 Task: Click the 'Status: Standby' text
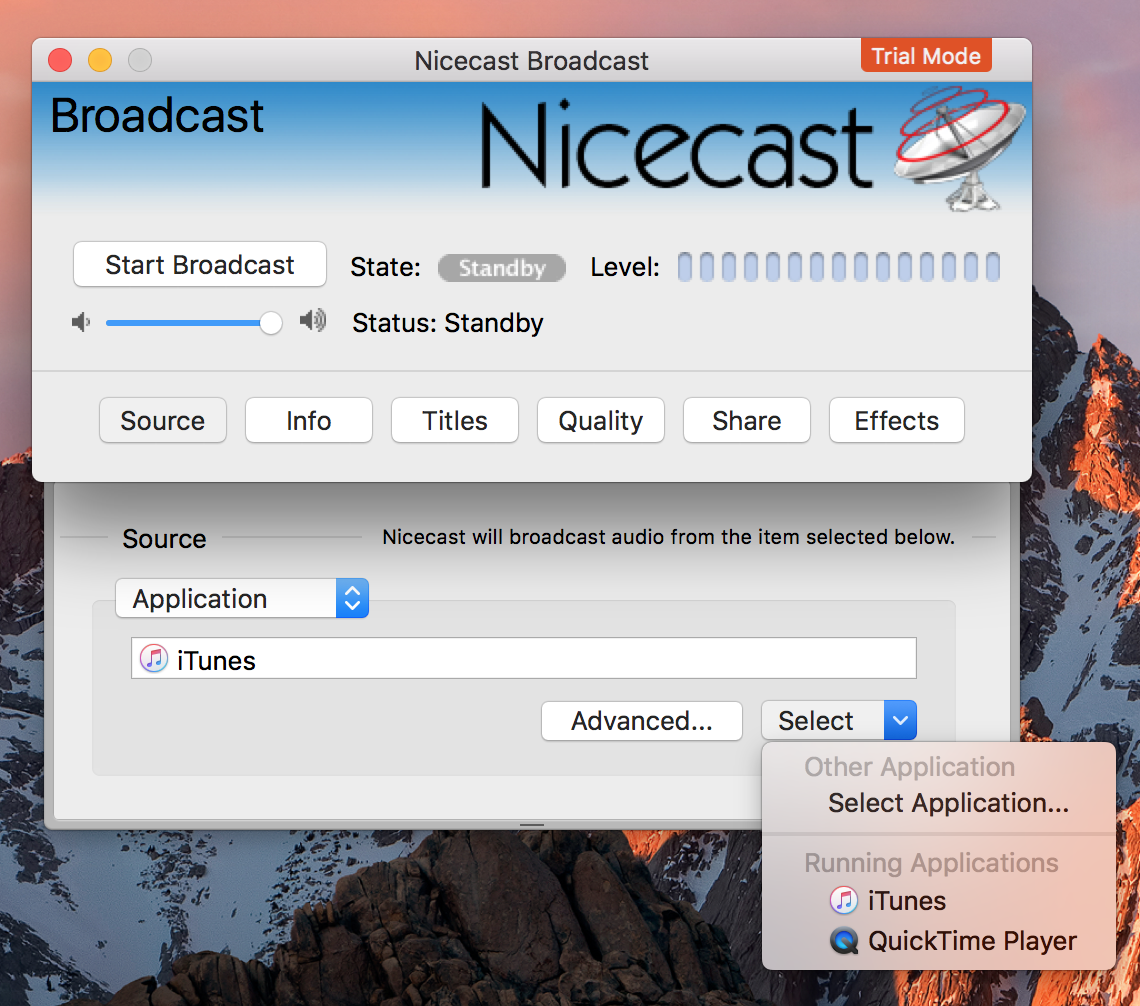448,323
